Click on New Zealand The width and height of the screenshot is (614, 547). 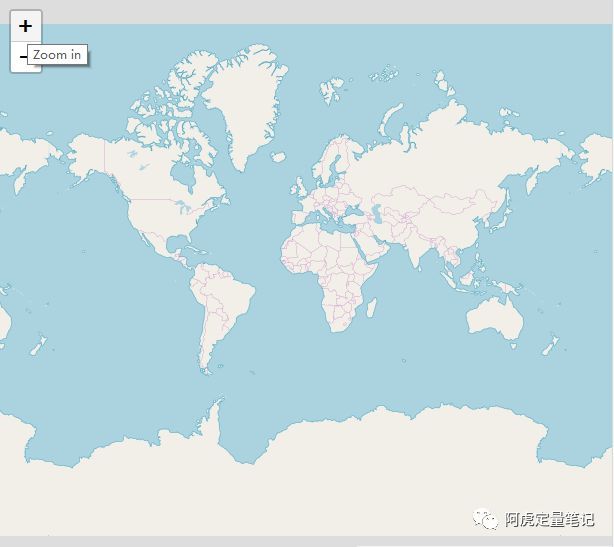pyautogui.click(x=550, y=345)
